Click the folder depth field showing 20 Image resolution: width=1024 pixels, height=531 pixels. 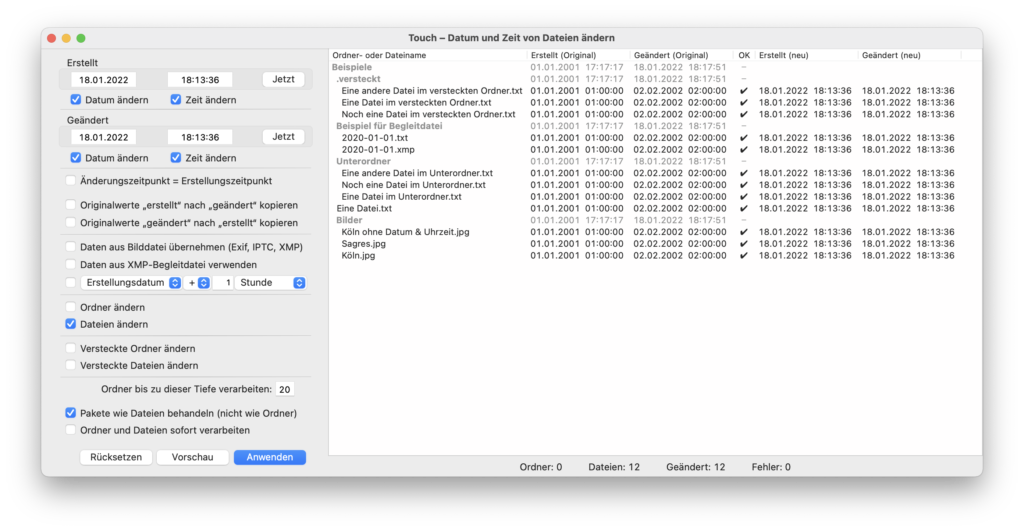285,389
